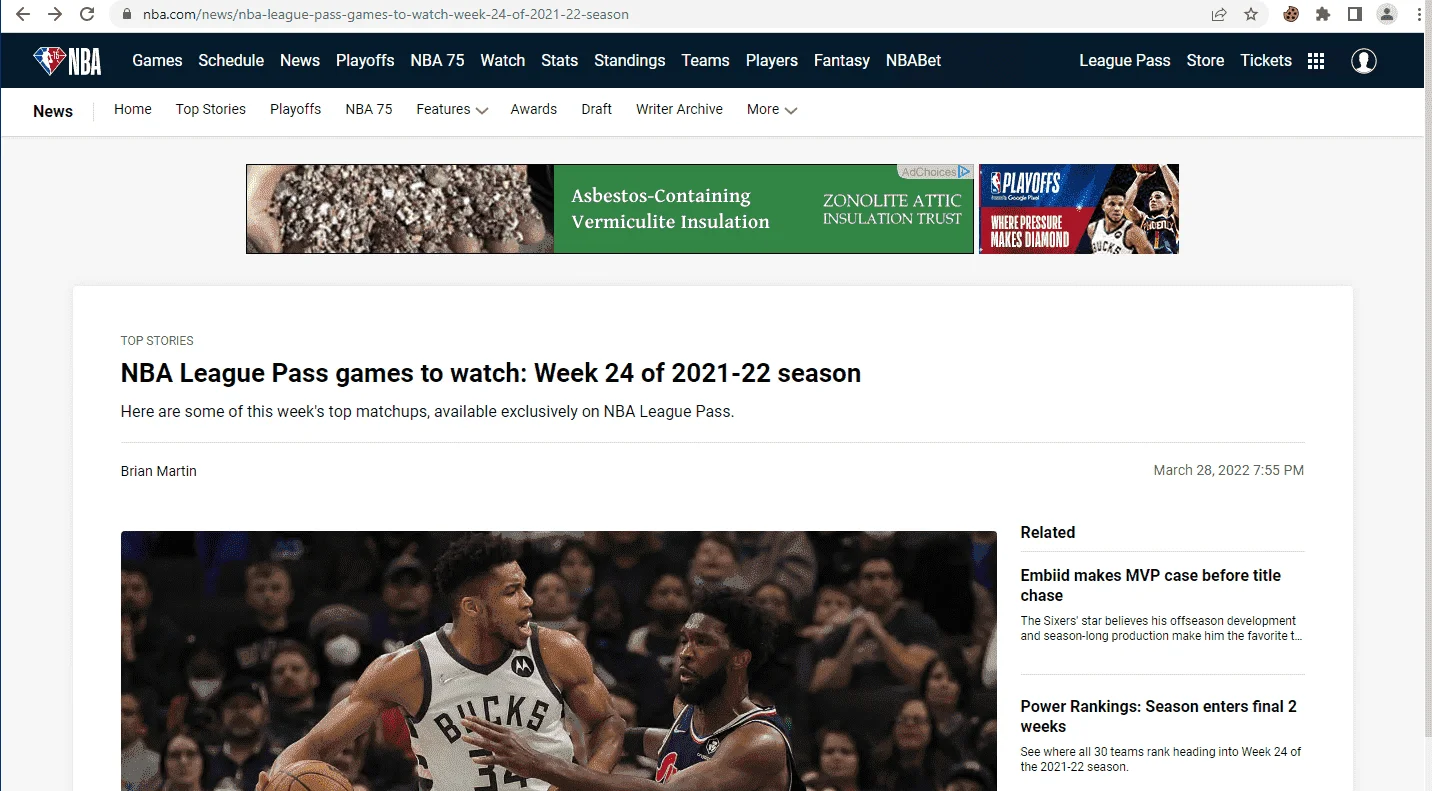Image resolution: width=1432 pixels, height=791 pixels.
Task: Select Awards in the News sub-navigation
Action: (534, 109)
